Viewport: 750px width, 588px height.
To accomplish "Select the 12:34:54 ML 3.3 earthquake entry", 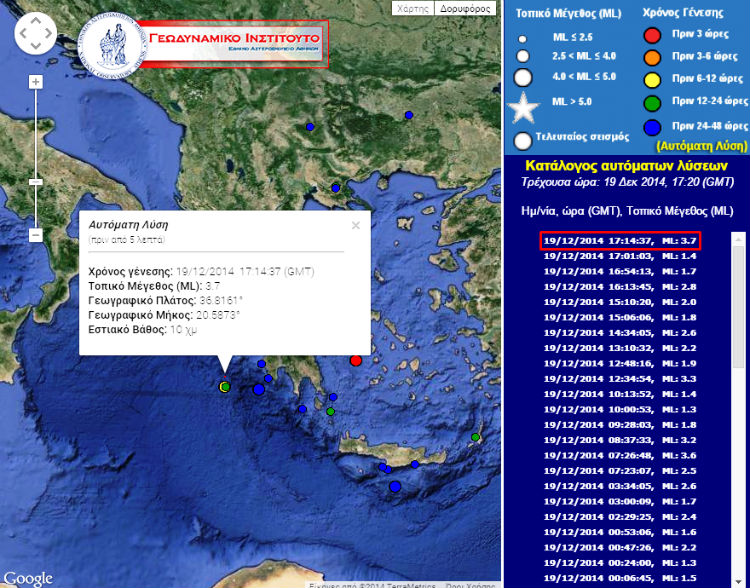I will (x=619, y=378).
